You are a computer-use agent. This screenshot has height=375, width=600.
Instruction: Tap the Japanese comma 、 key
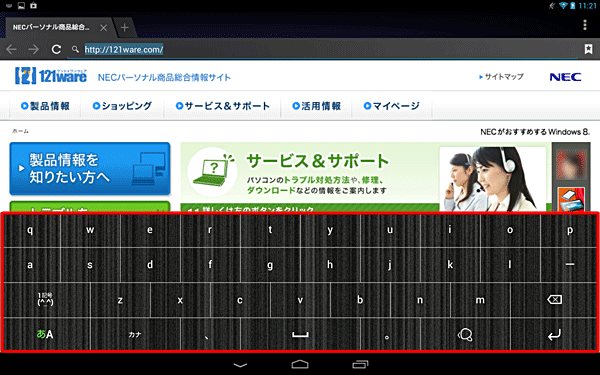coord(210,334)
